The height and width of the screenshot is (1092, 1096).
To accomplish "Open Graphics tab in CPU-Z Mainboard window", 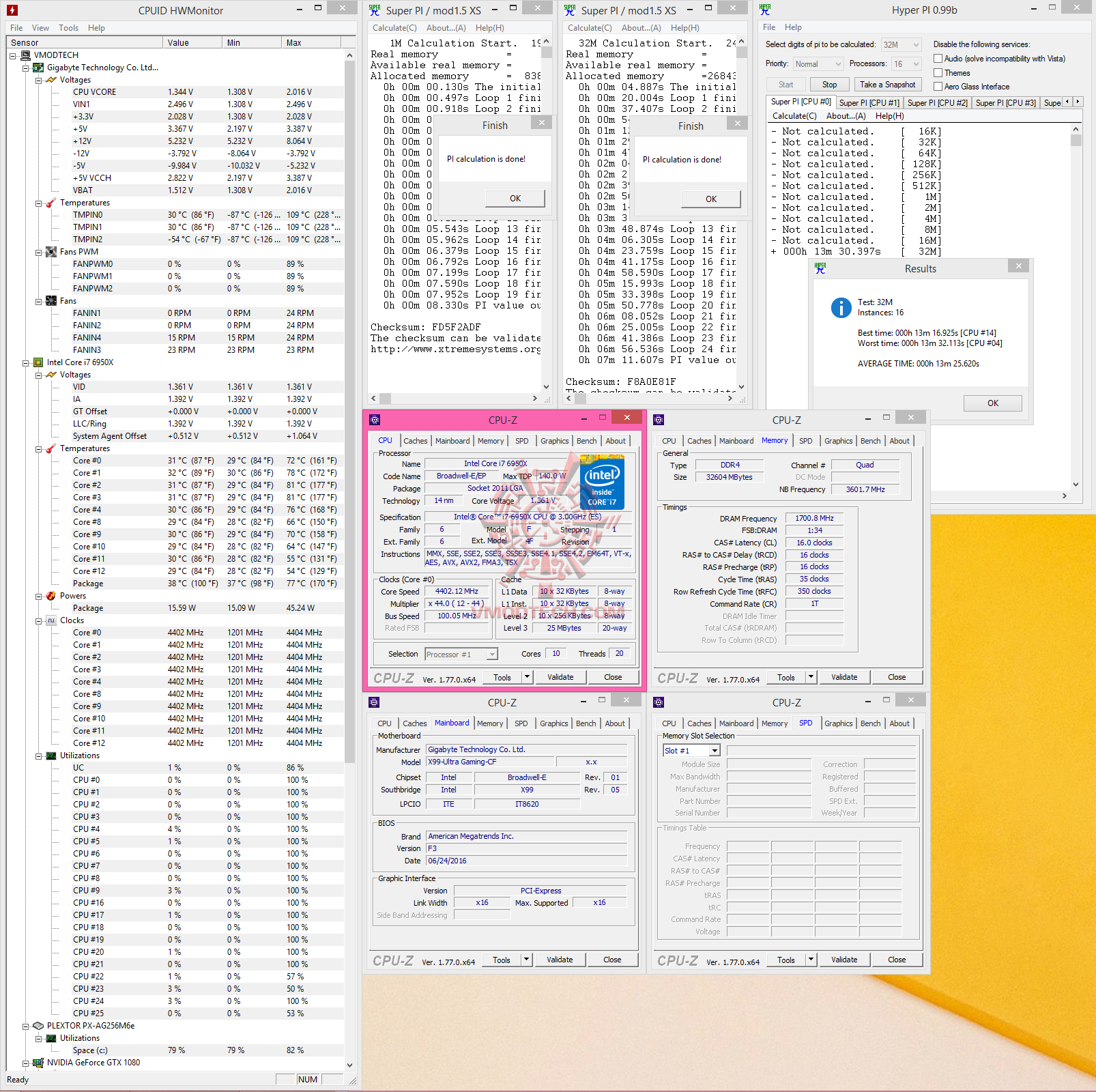I will point(553,723).
